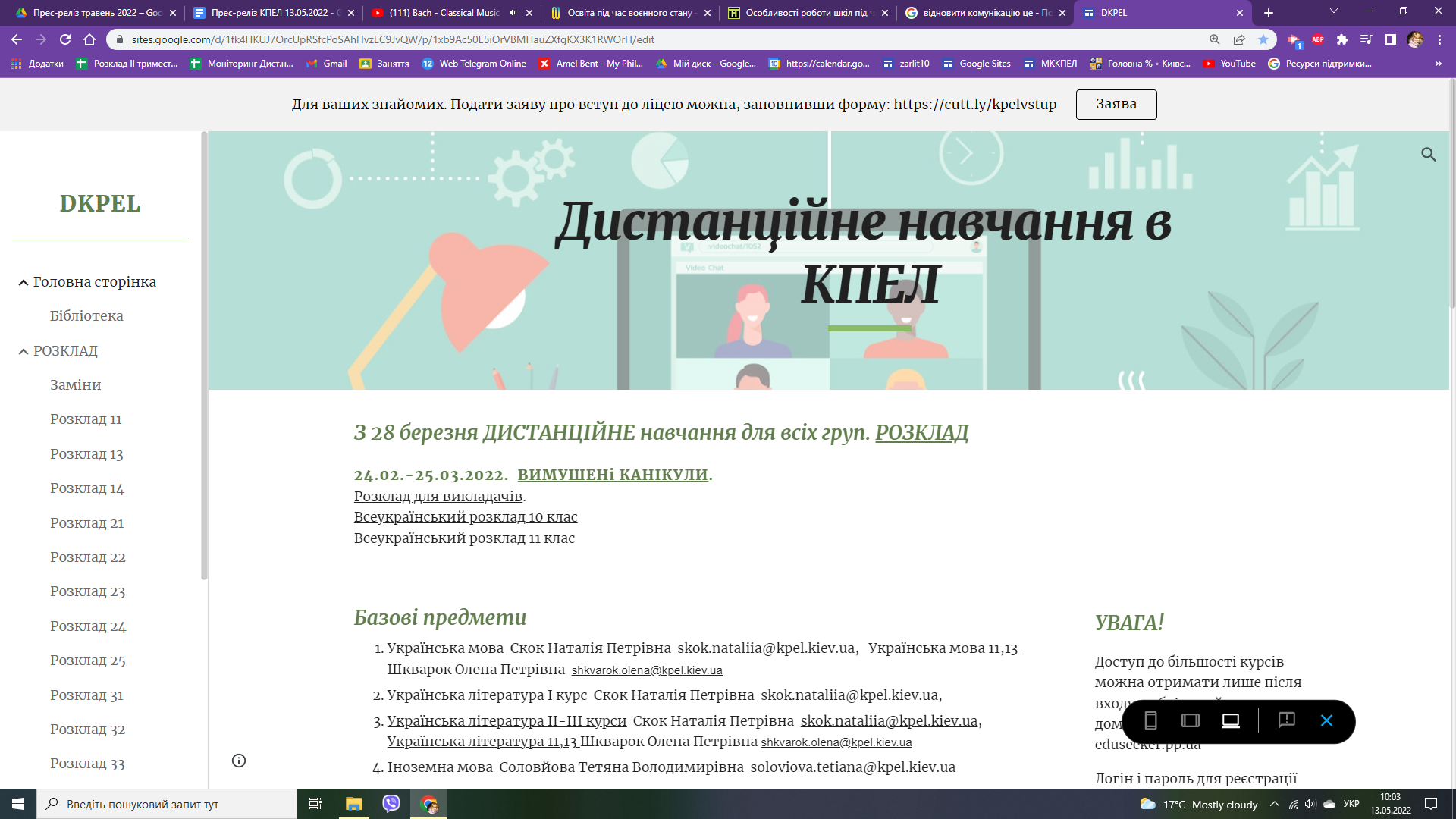Open the Заміни page in sidebar
The image size is (1456, 819).
click(76, 385)
